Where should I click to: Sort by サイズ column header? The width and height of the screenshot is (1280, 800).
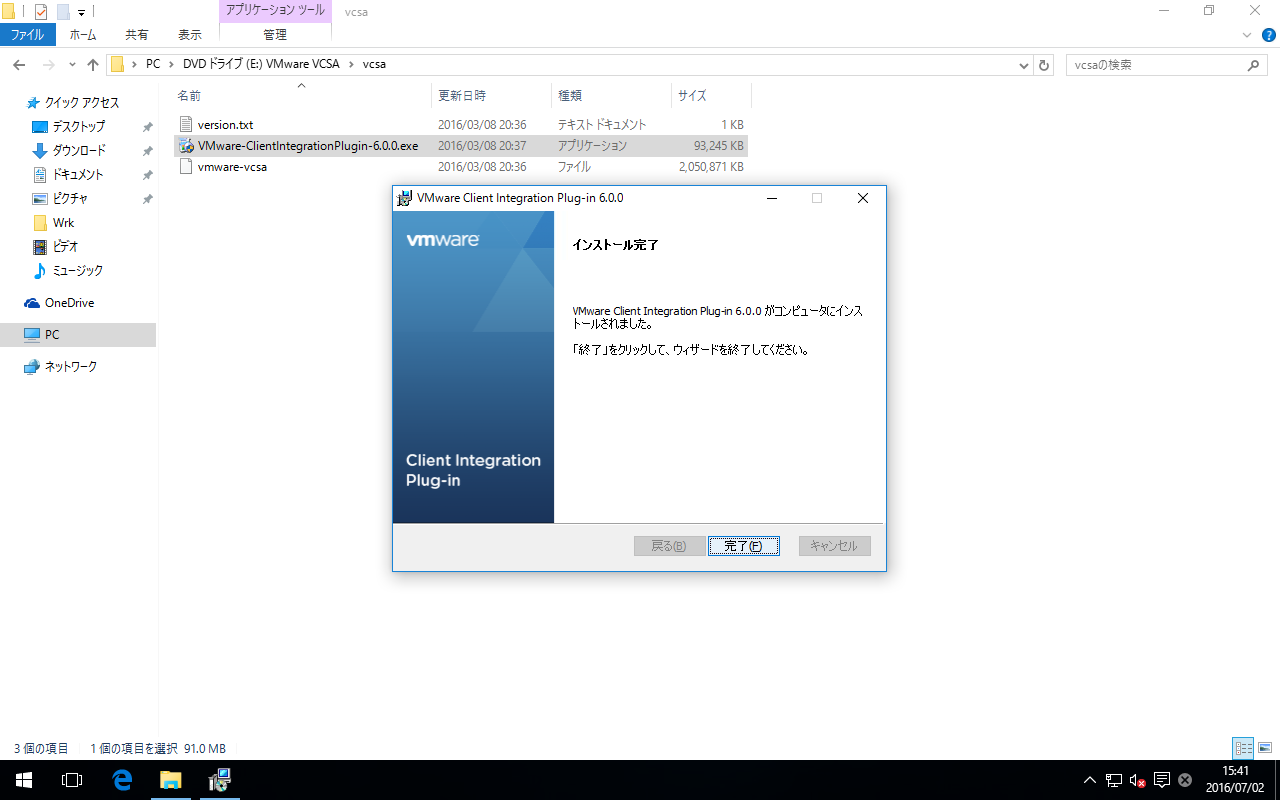point(711,96)
